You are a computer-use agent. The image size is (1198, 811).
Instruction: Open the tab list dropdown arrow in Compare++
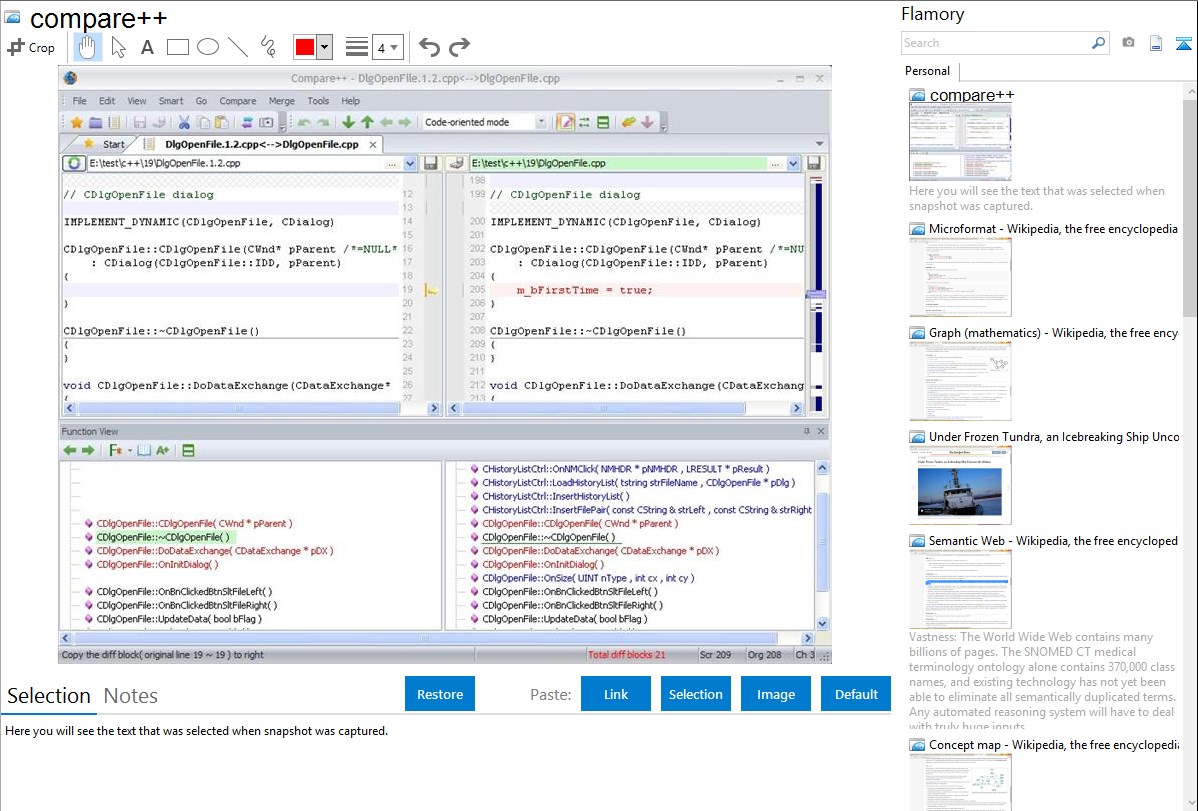pyautogui.click(x=819, y=144)
